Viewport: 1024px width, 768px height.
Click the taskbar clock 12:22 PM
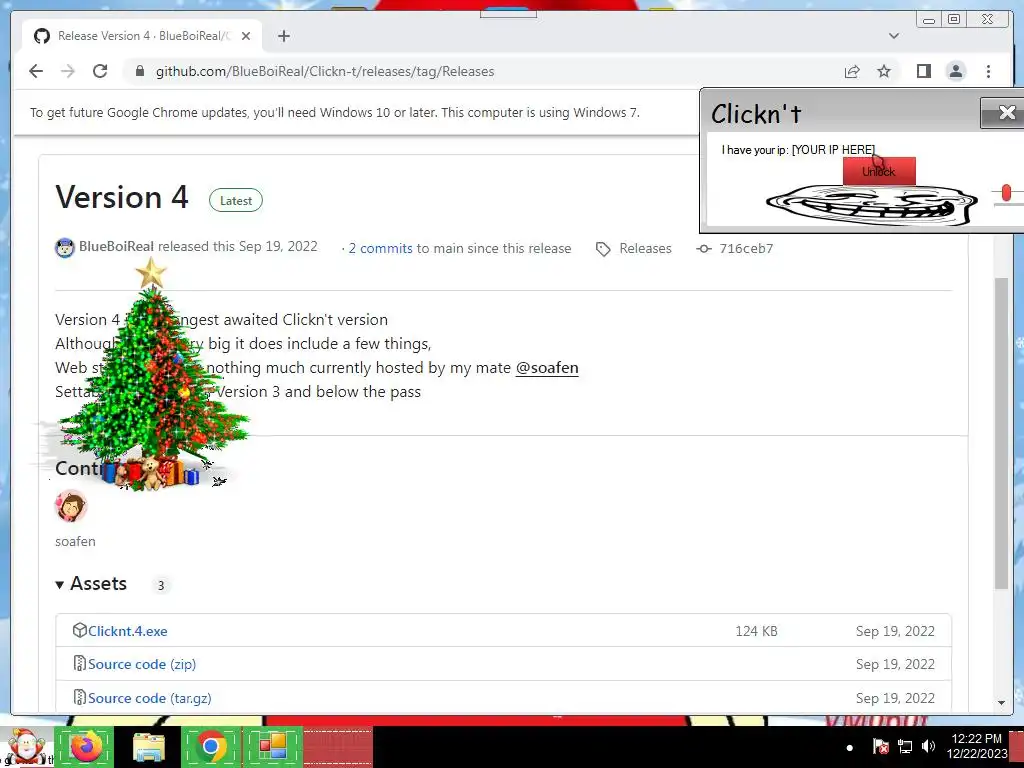pos(976,739)
